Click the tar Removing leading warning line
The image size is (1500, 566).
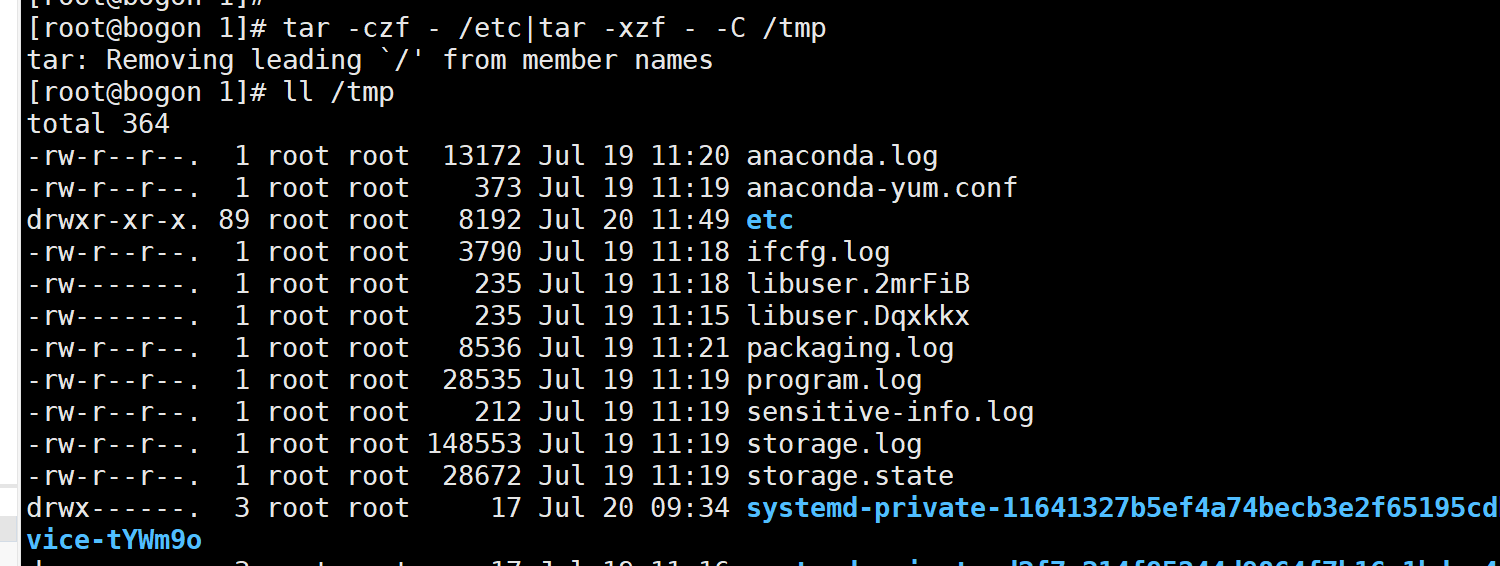pos(370,60)
